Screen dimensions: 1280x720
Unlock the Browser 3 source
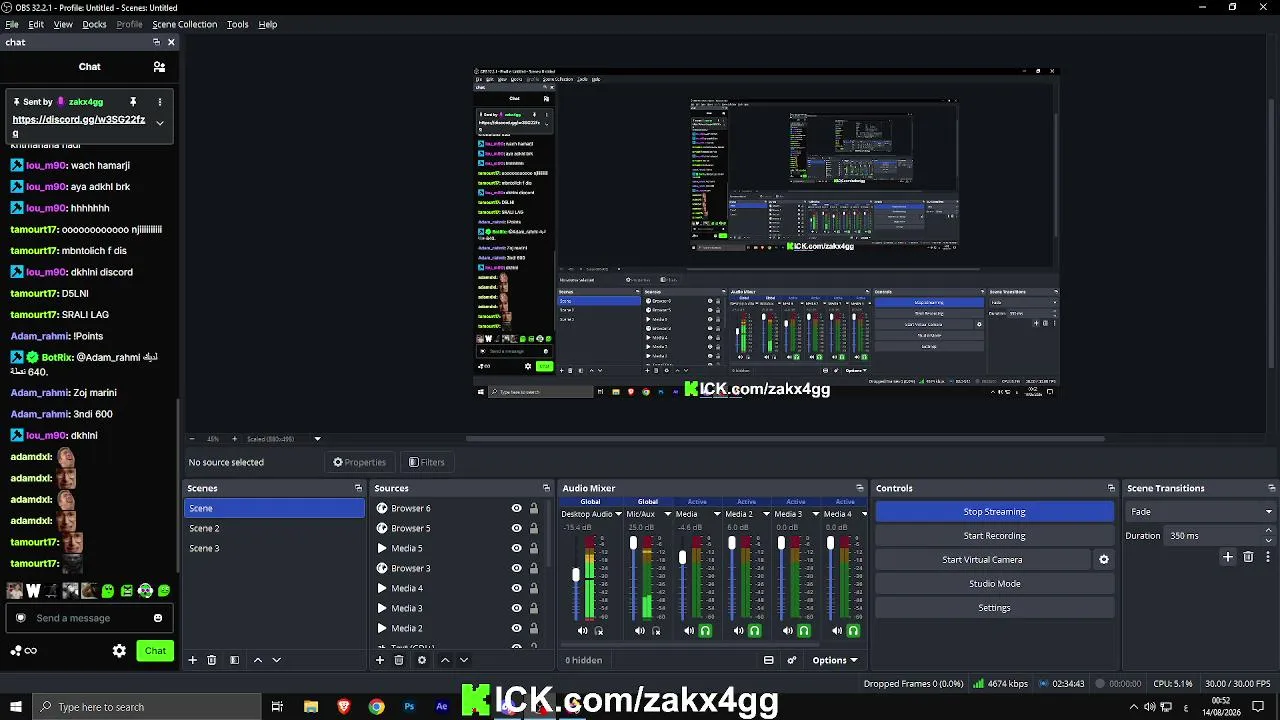pos(534,568)
